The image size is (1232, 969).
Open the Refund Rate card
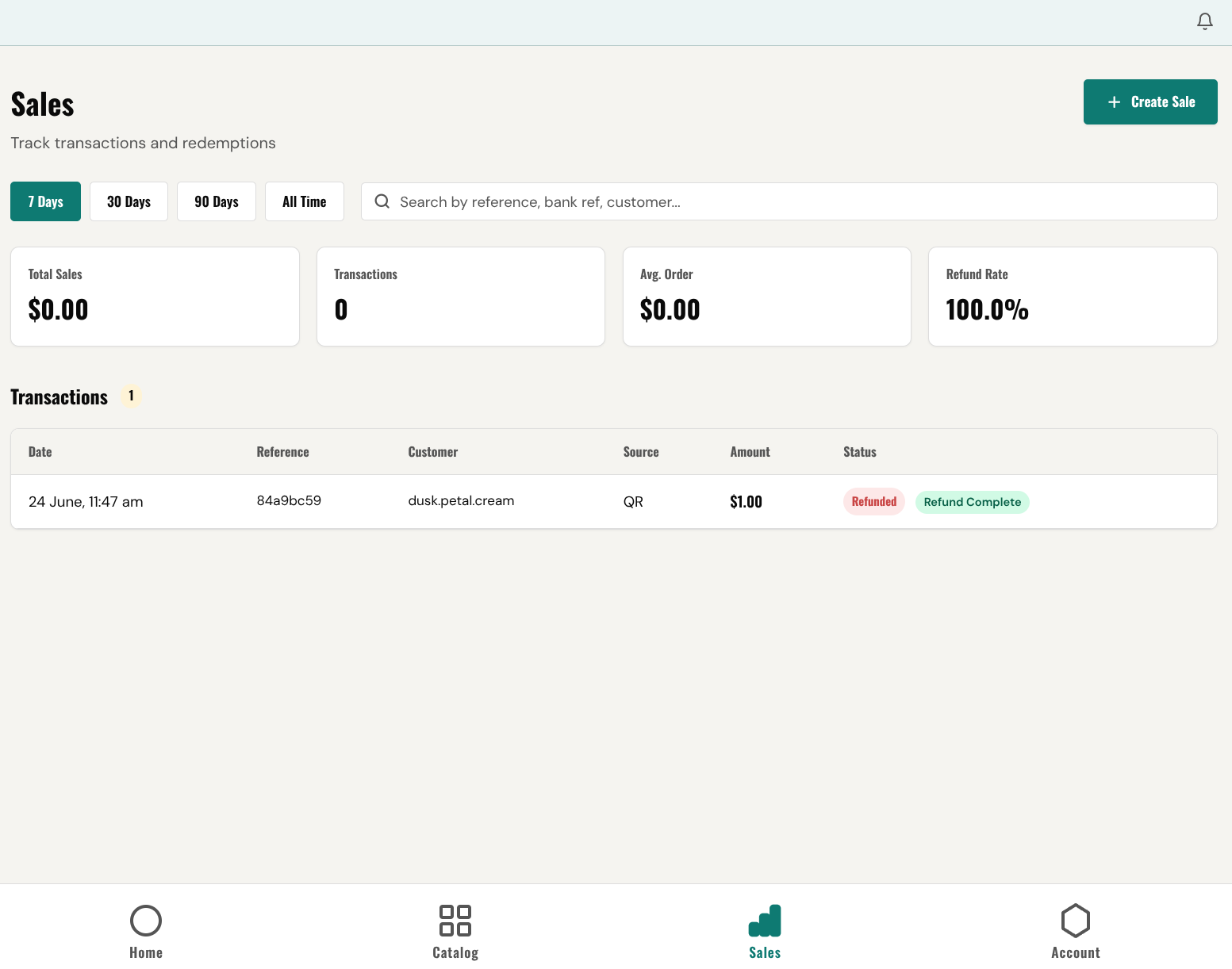coord(1073,297)
